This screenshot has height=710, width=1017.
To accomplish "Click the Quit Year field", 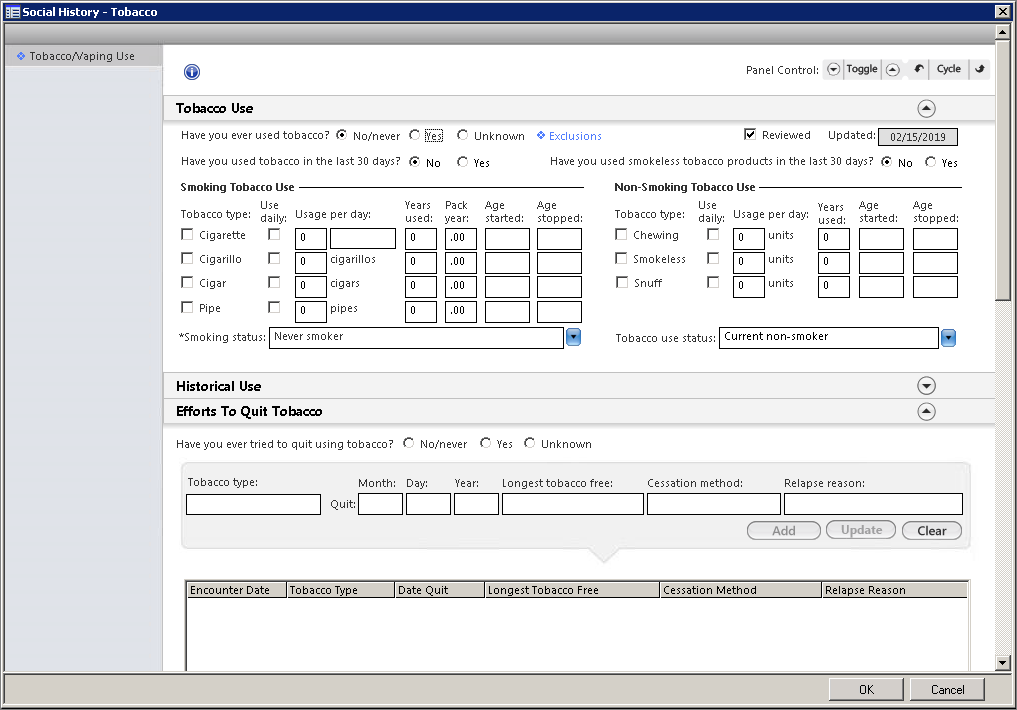I will point(476,504).
